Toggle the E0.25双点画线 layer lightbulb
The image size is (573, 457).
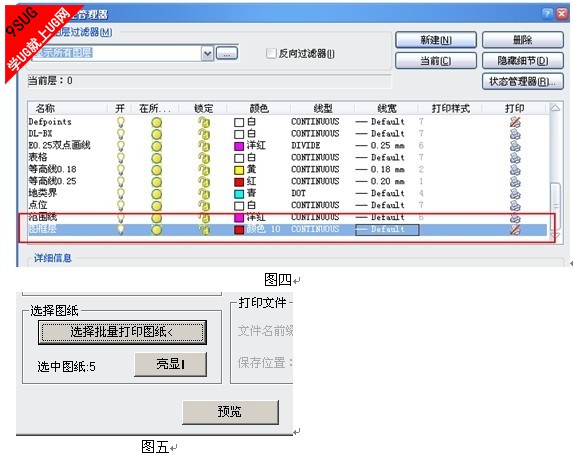(x=120, y=146)
